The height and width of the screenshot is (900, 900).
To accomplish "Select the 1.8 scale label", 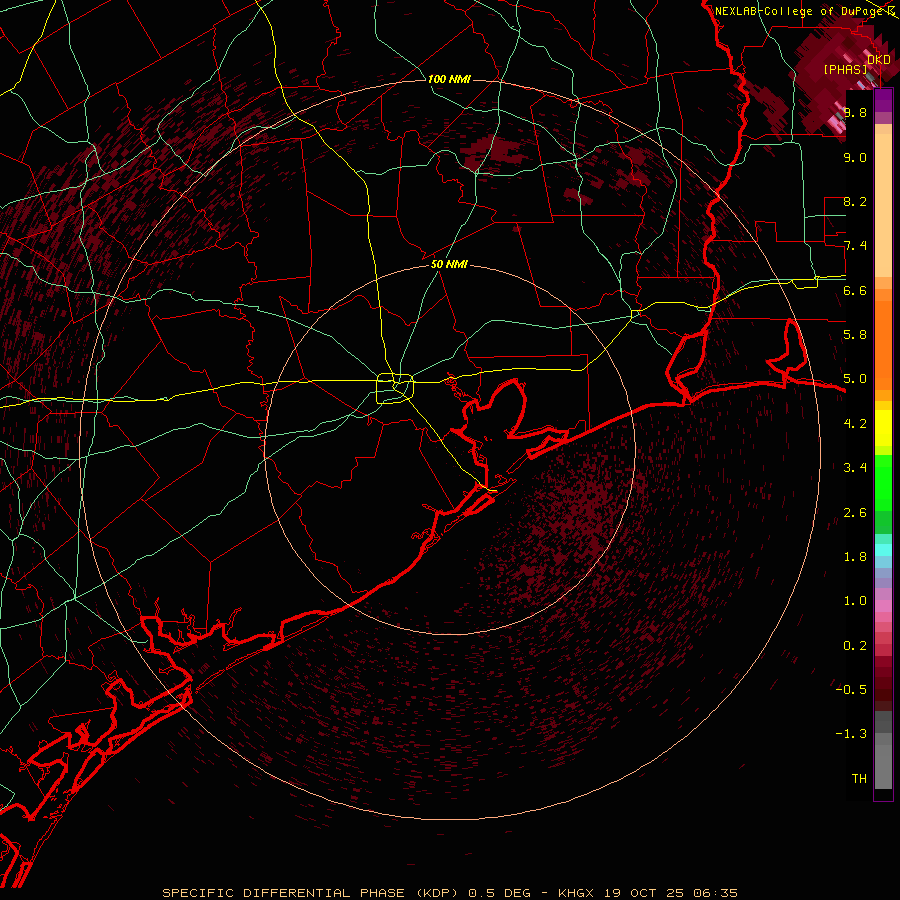I will (x=855, y=556).
